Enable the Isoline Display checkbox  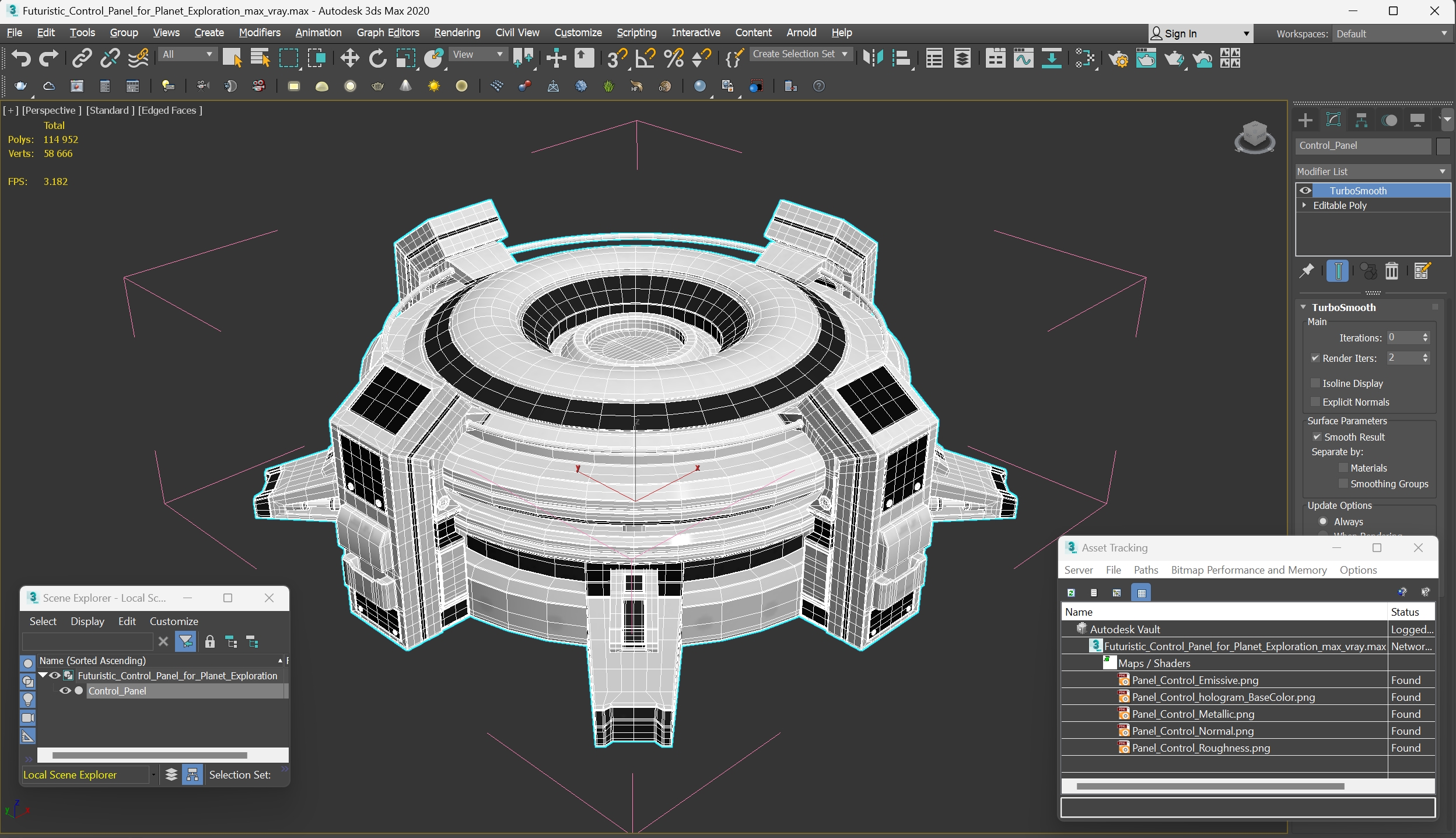click(x=1315, y=383)
